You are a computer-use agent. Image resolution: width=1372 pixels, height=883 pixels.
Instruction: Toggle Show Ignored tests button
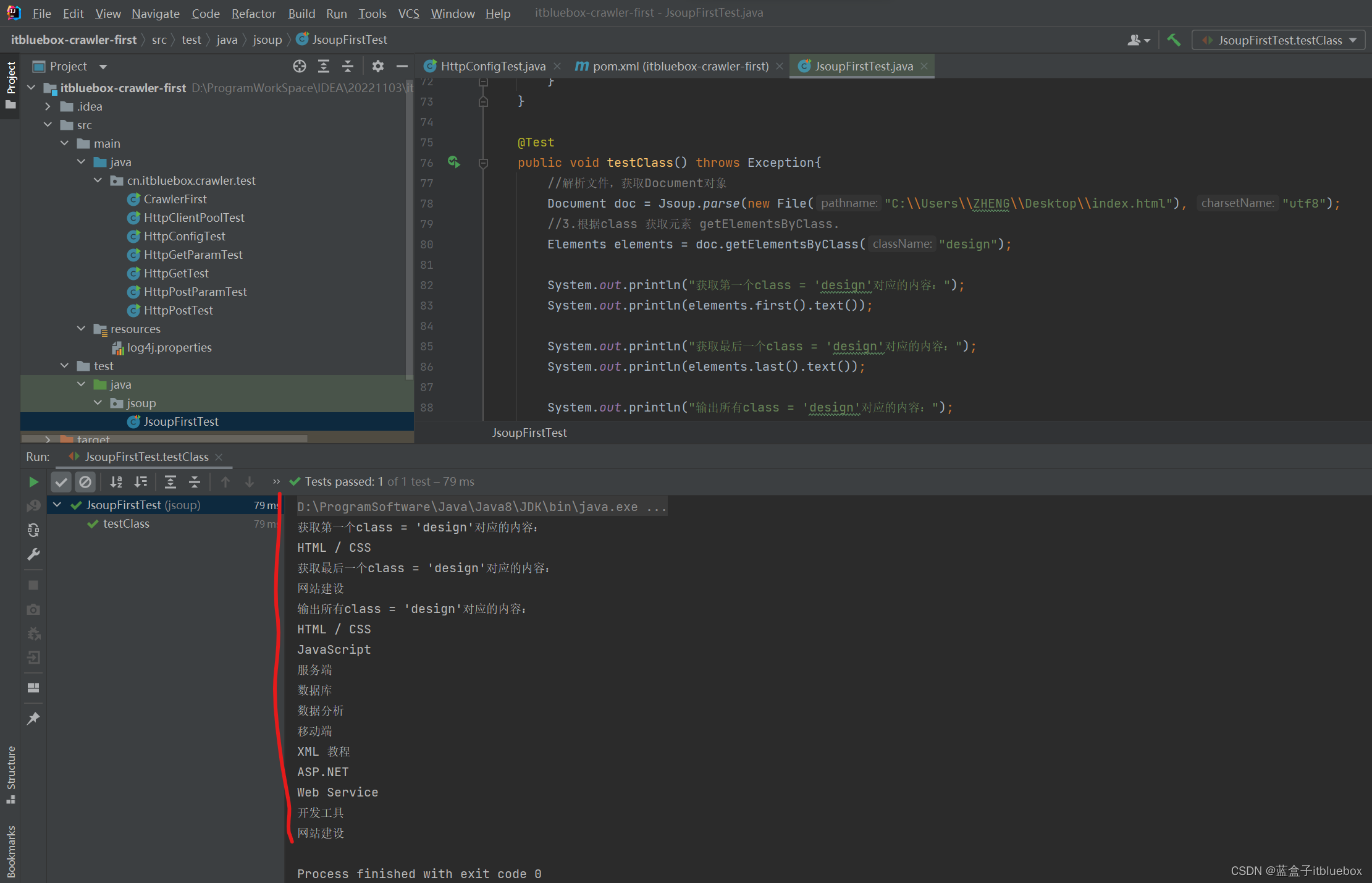pos(85,482)
